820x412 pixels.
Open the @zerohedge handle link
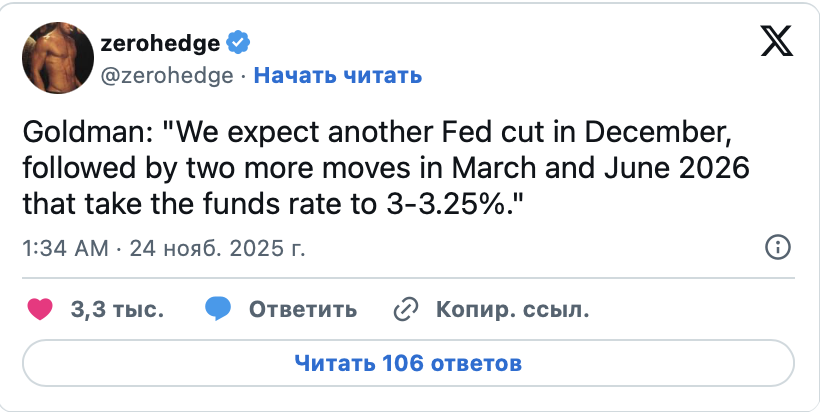(x=166, y=75)
